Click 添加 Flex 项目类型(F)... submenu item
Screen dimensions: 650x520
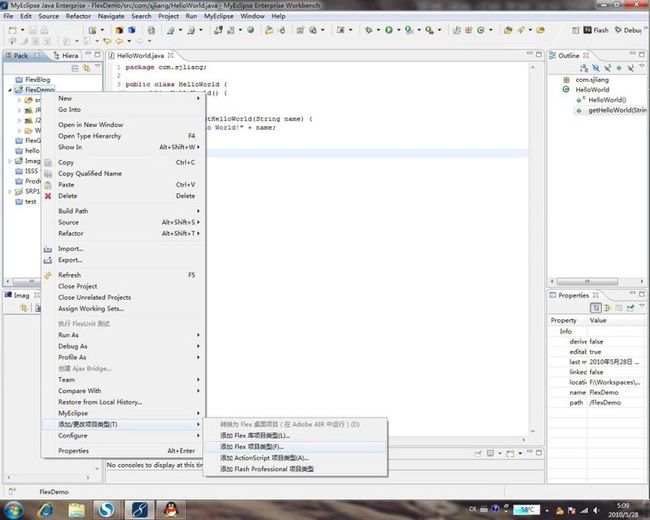(x=296, y=447)
